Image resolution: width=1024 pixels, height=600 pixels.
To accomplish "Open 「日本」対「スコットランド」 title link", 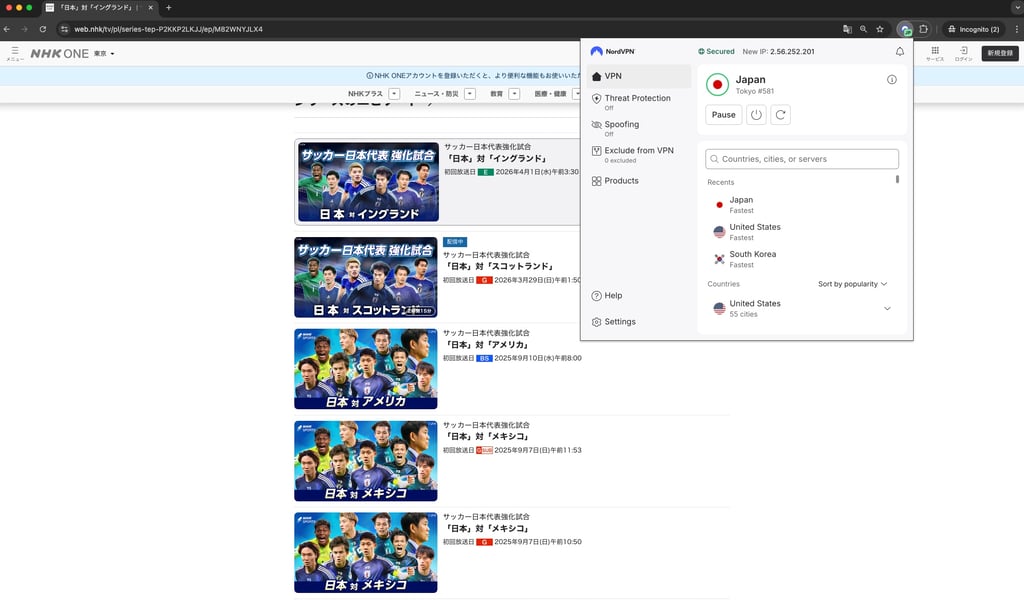I will pyautogui.click(x=499, y=266).
